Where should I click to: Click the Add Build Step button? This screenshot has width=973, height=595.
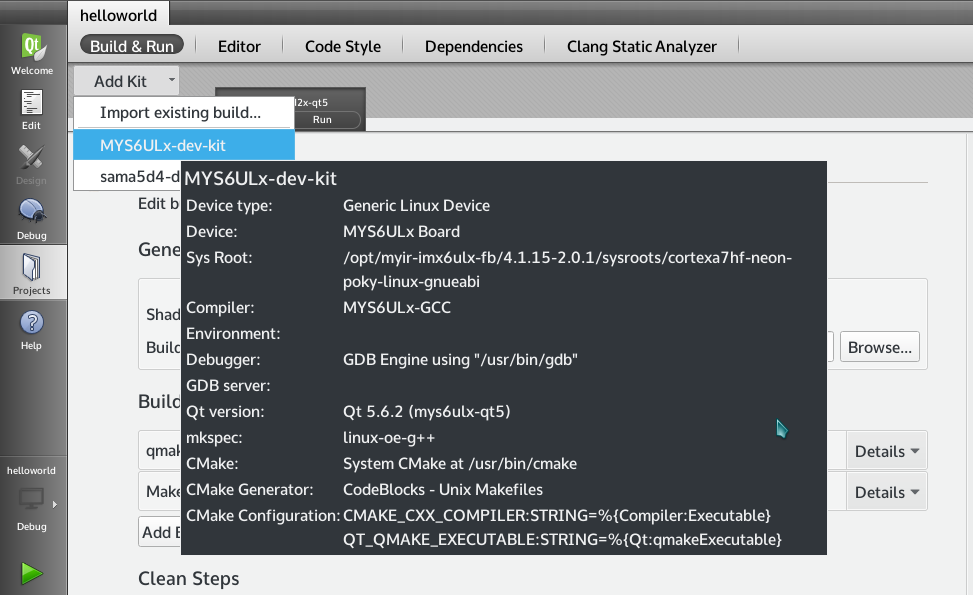click(160, 532)
